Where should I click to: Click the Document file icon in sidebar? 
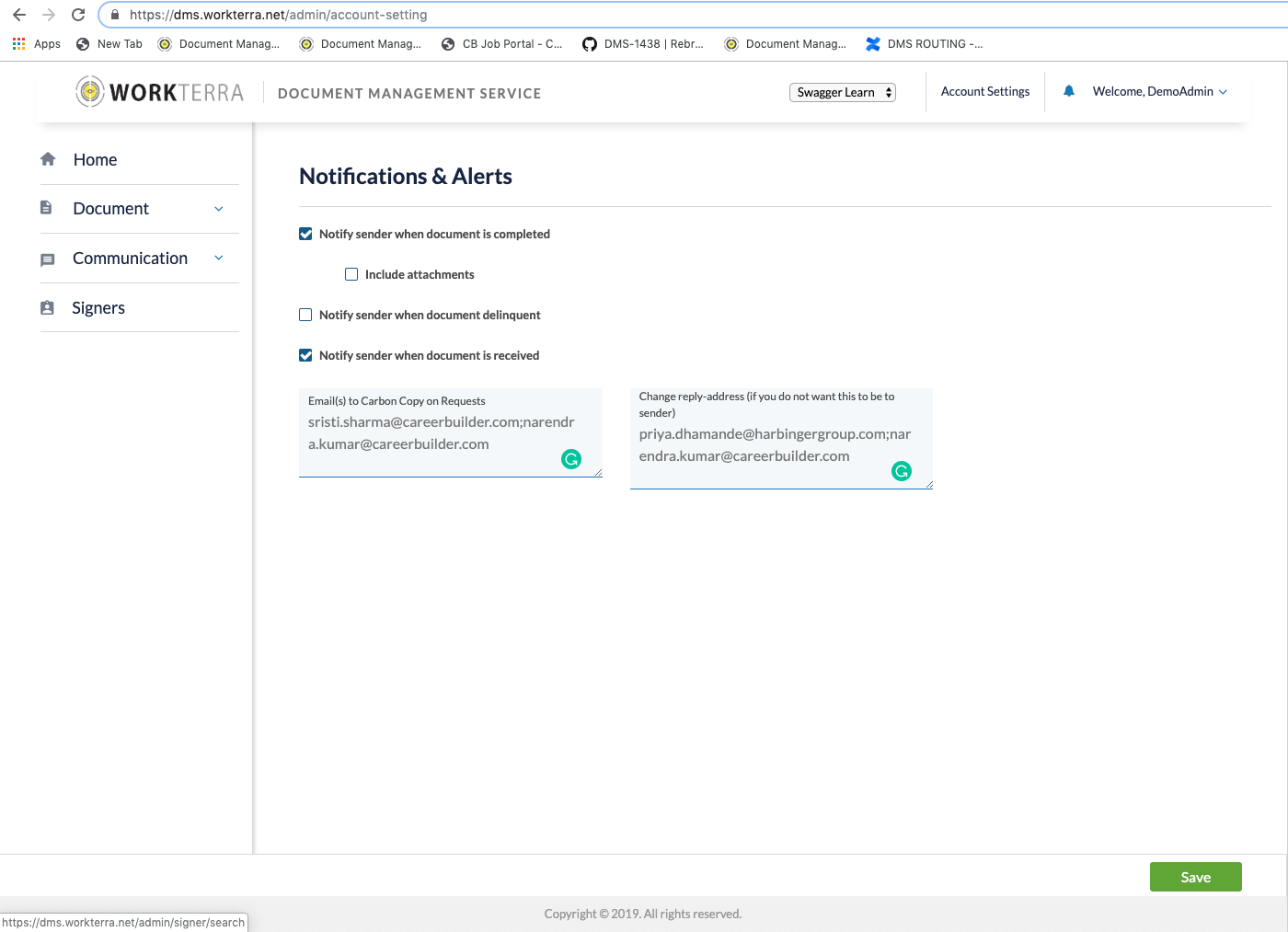coord(46,208)
